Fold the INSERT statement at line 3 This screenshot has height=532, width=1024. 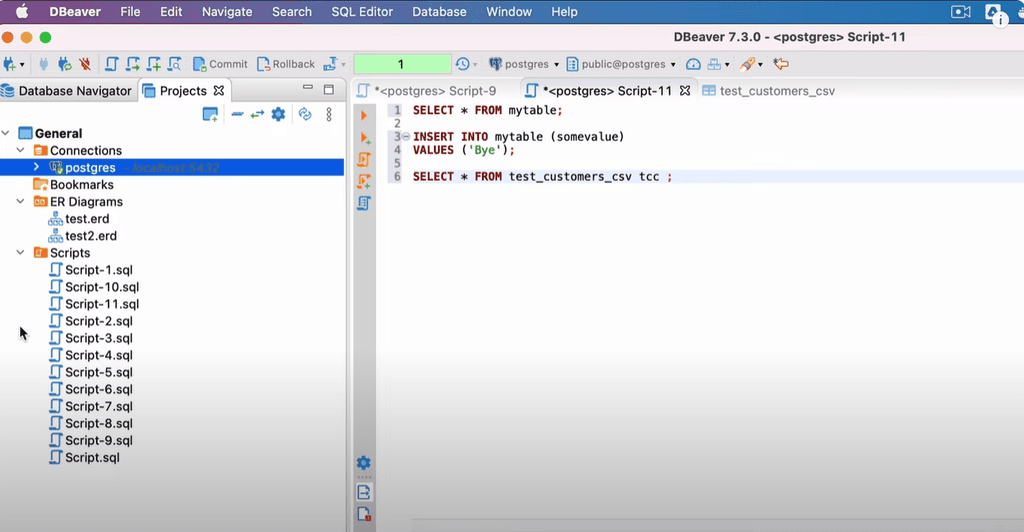click(x=406, y=136)
